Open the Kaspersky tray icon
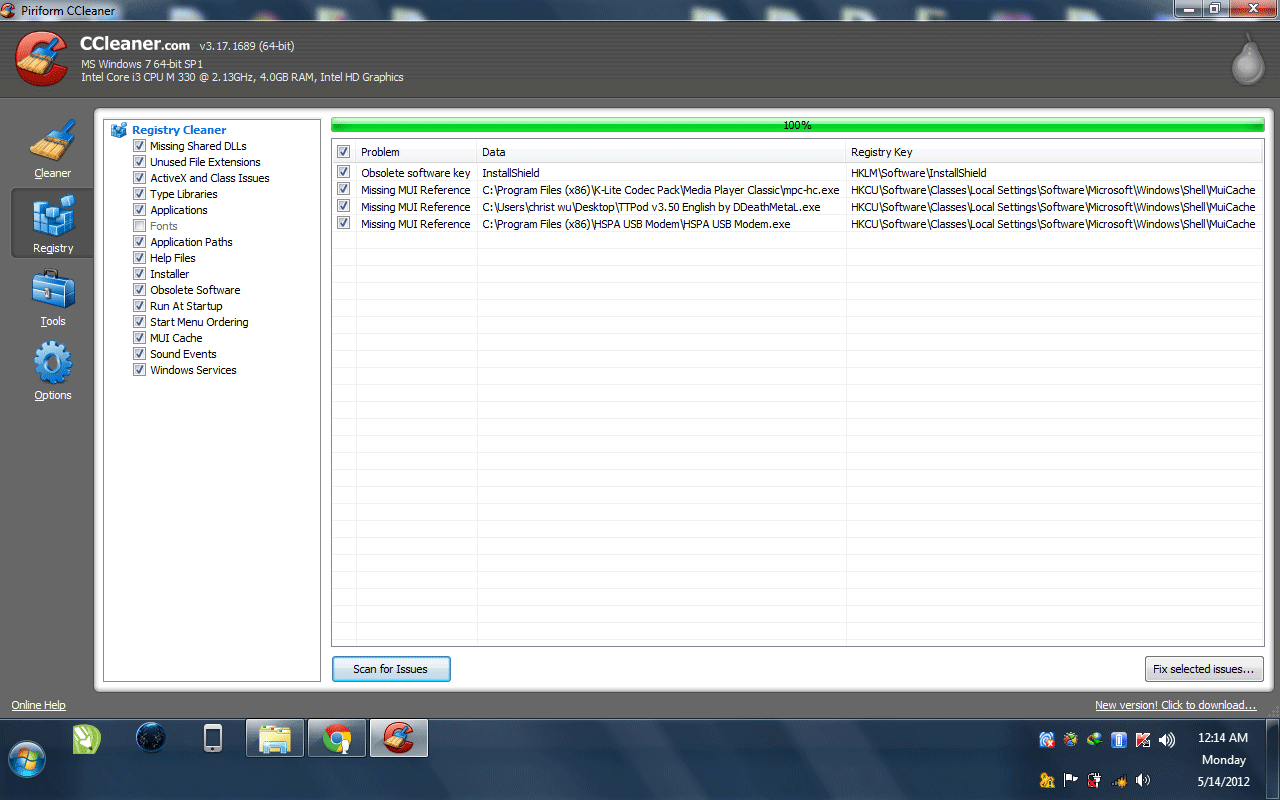The height and width of the screenshot is (800, 1280). tap(1143, 740)
